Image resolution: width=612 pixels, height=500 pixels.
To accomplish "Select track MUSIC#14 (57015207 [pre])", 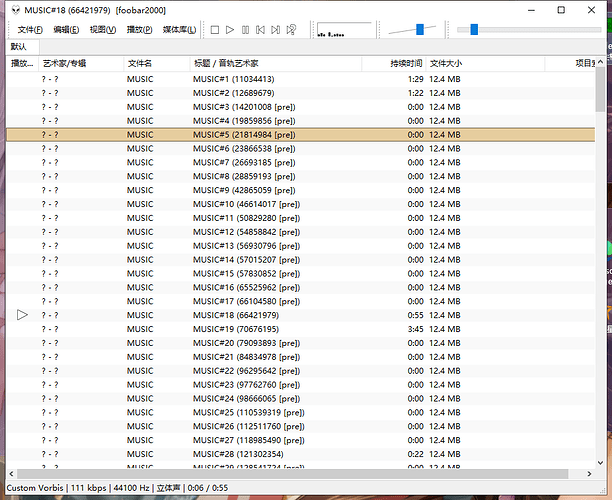I will 301,260.
